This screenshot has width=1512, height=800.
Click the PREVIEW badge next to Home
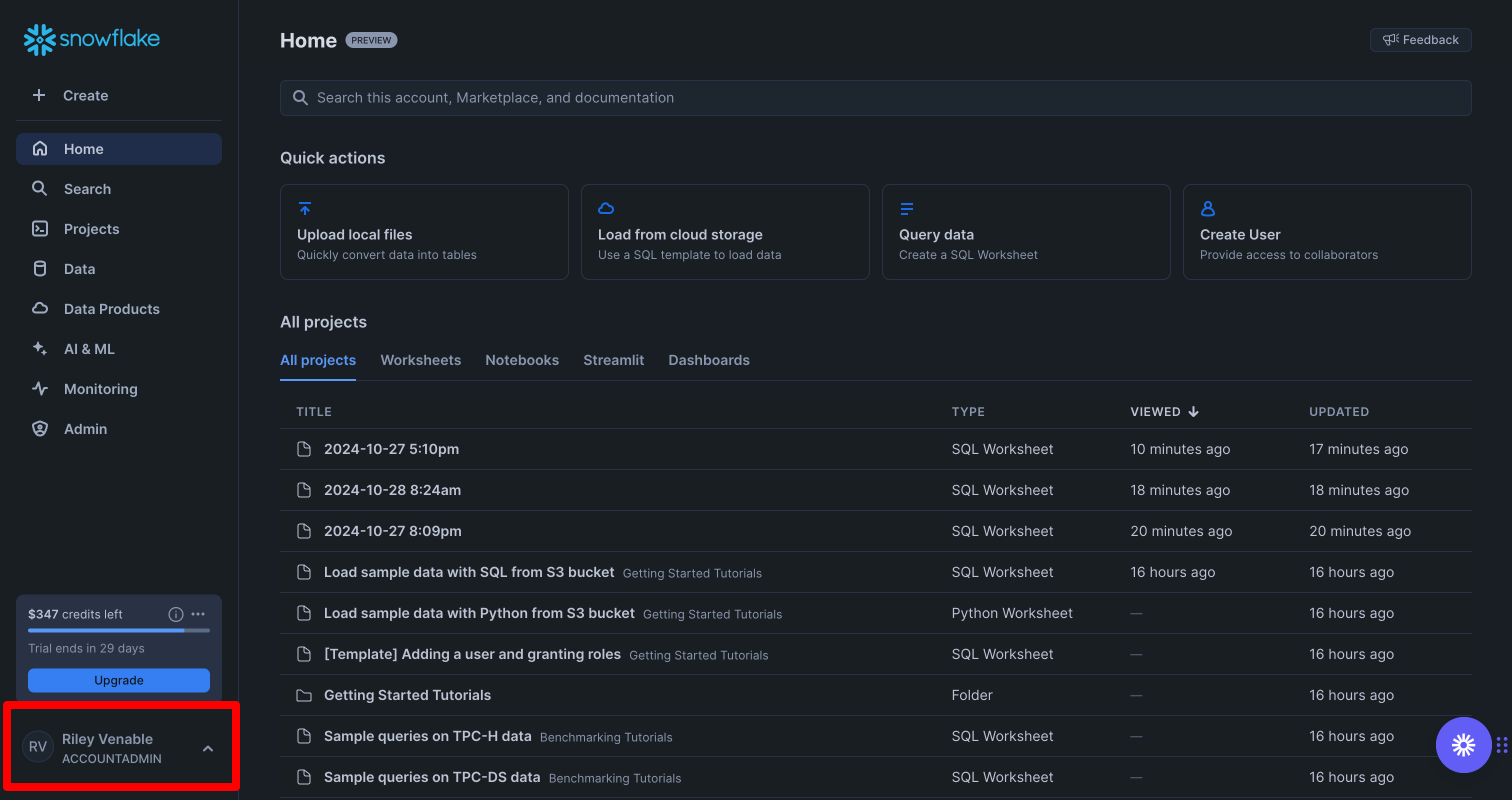pos(371,40)
